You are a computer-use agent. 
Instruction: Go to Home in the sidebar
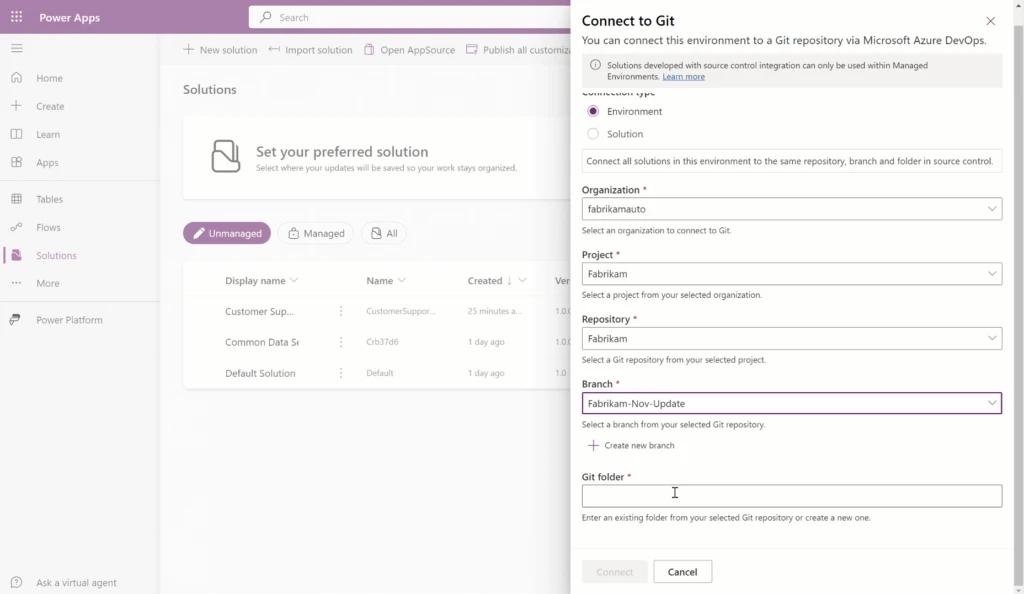tap(49, 78)
